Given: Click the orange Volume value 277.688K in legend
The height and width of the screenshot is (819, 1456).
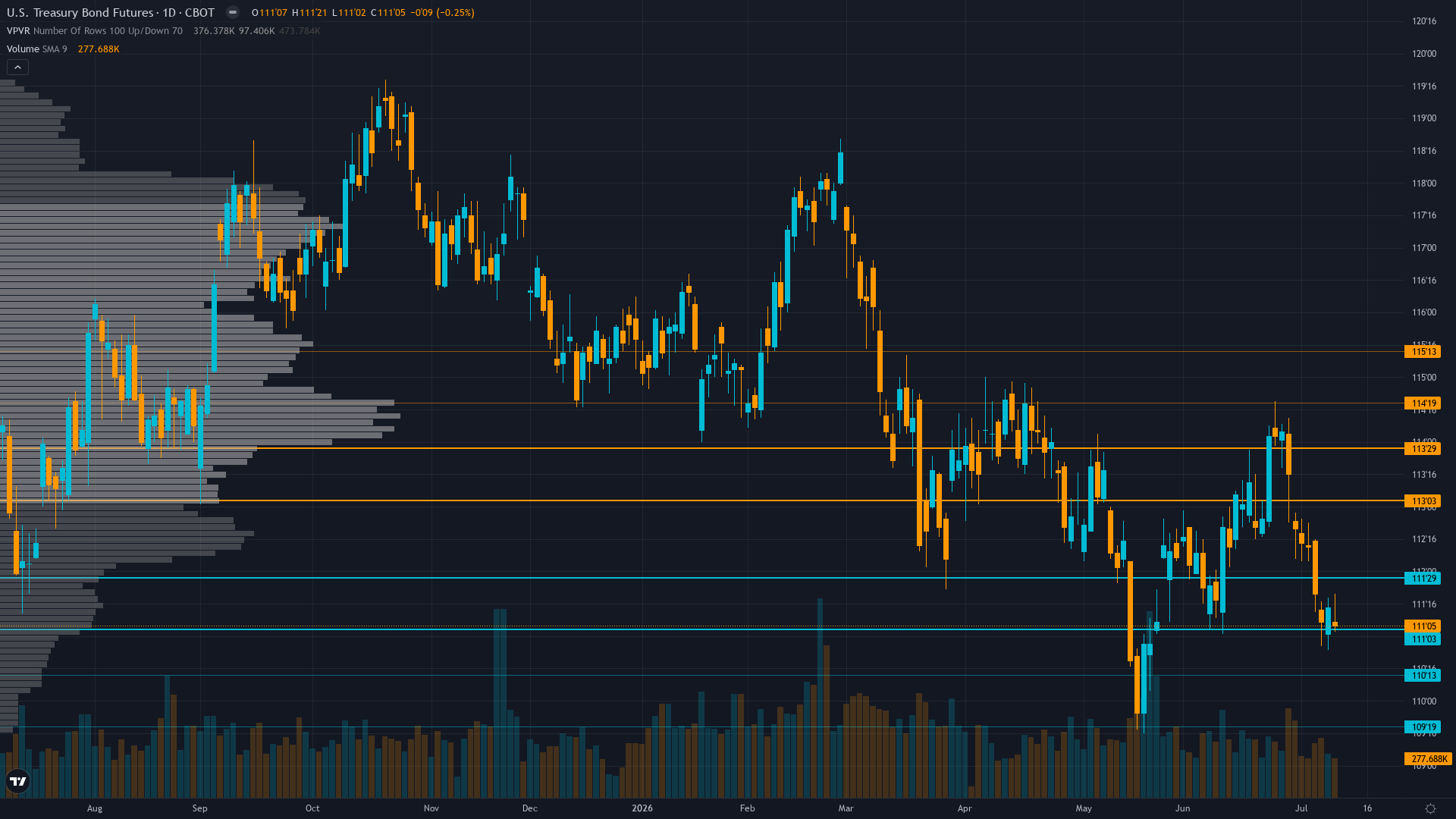Looking at the screenshot, I should pyautogui.click(x=99, y=49).
